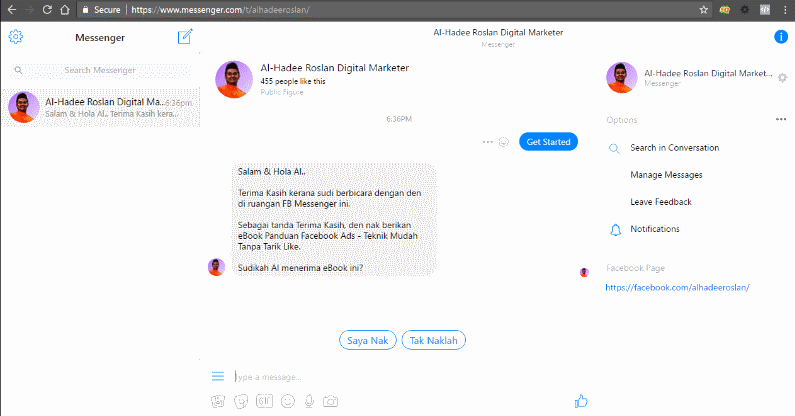The image size is (795, 416).
Task: Click the profile avatar in right panel
Action: (x=622, y=78)
